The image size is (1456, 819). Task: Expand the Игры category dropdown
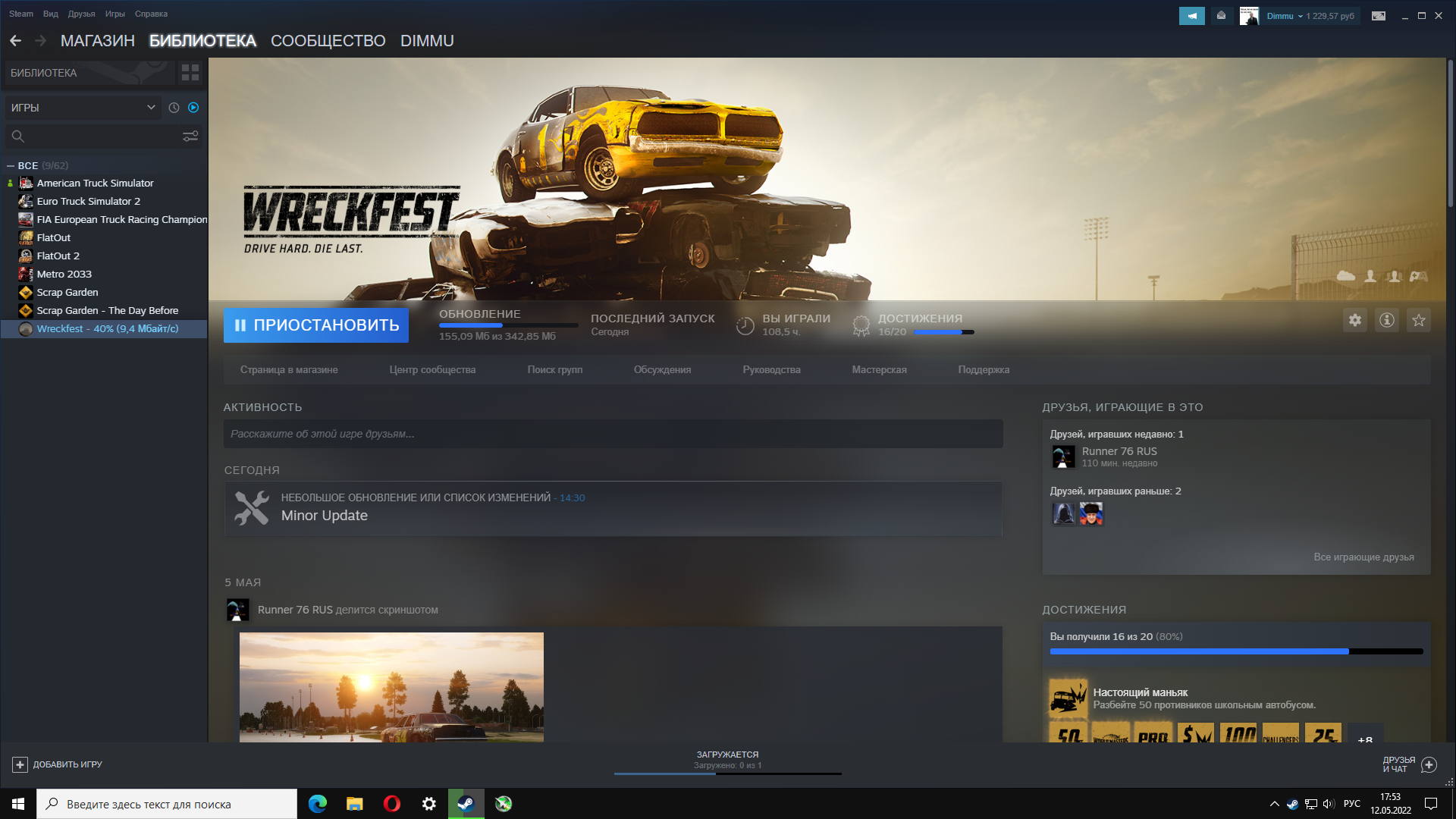tap(151, 108)
